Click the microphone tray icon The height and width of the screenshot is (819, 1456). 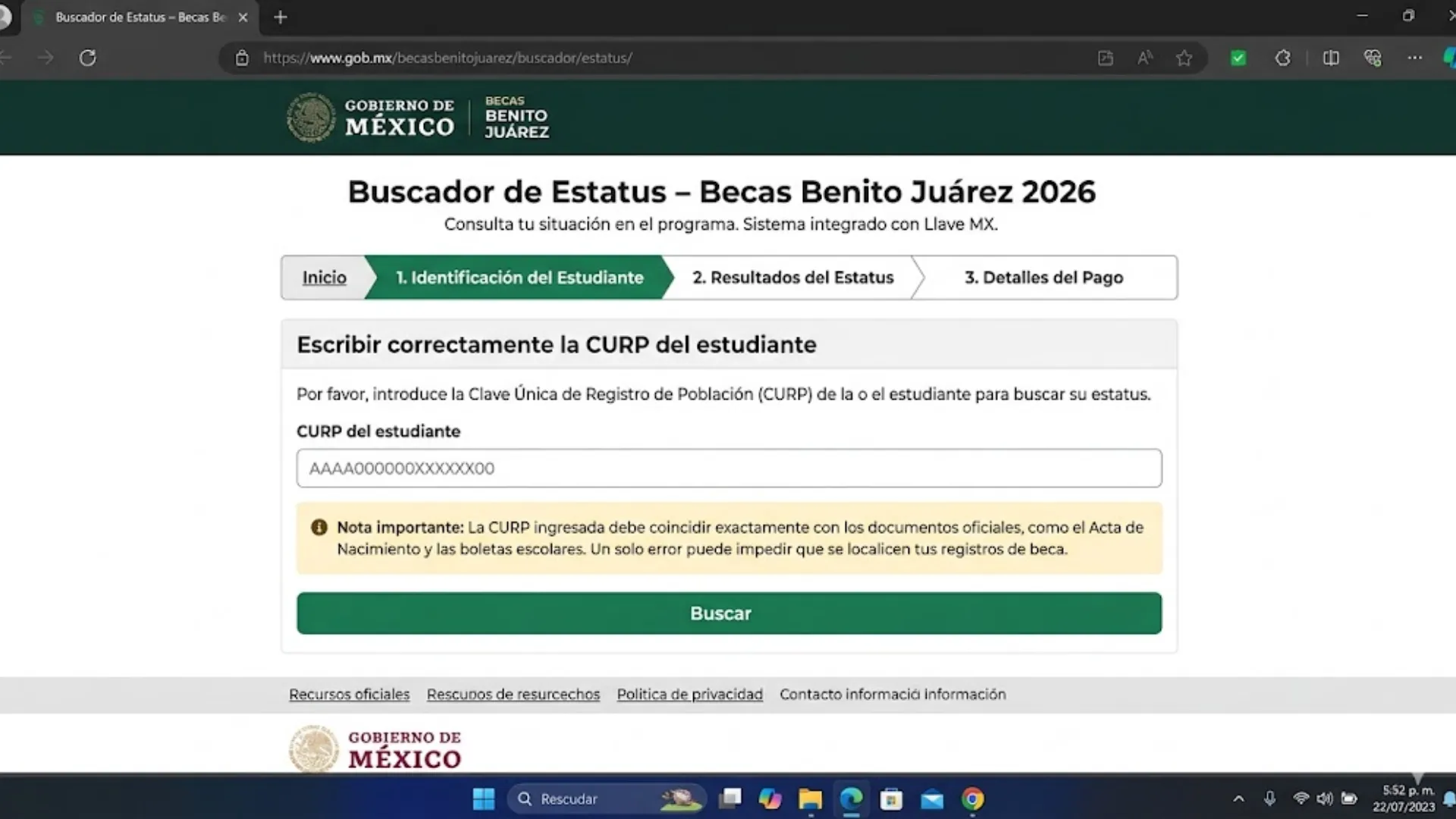1269,799
